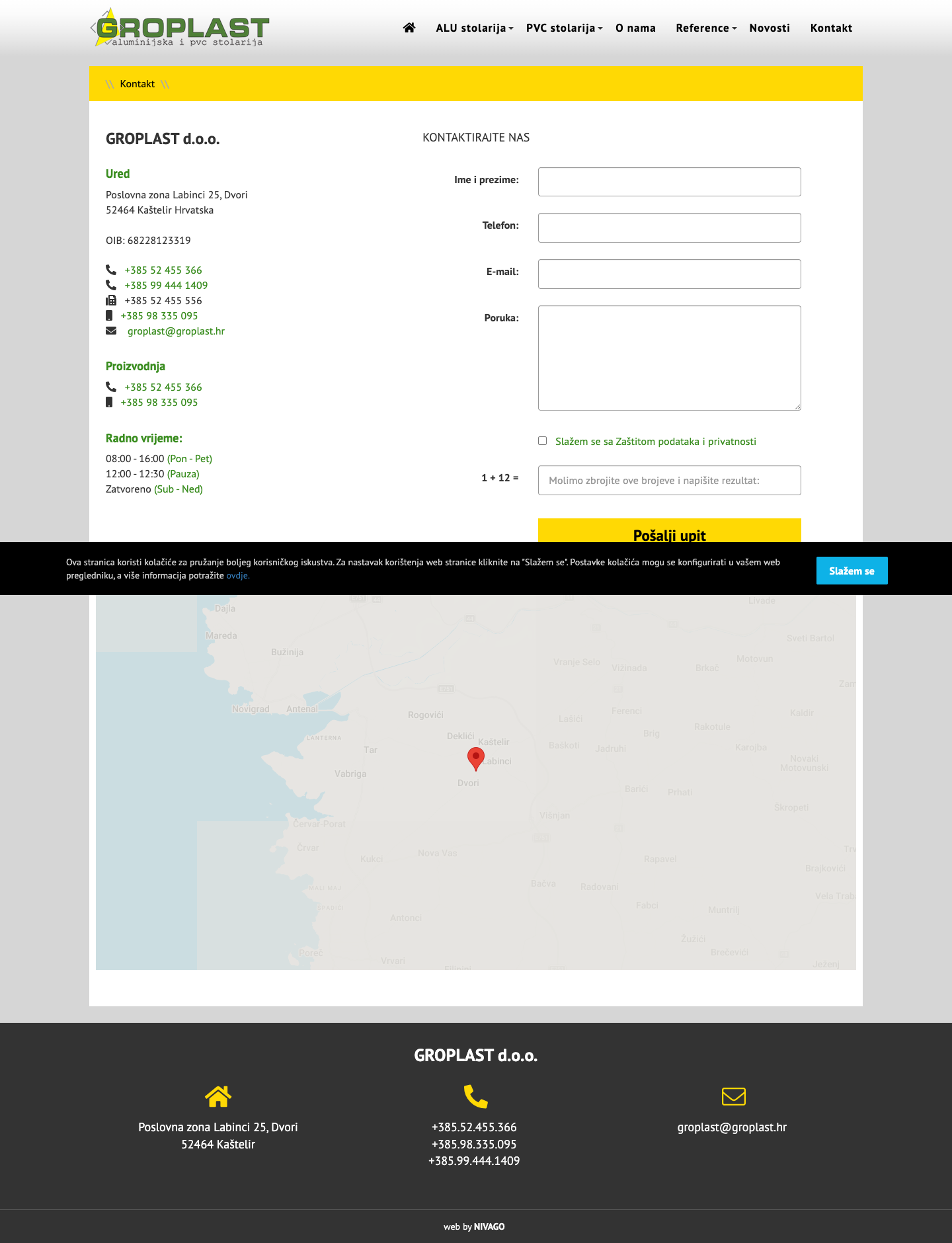Expand the PVC stolarija dropdown menu
The width and height of the screenshot is (952, 1243).
click(x=564, y=28)
